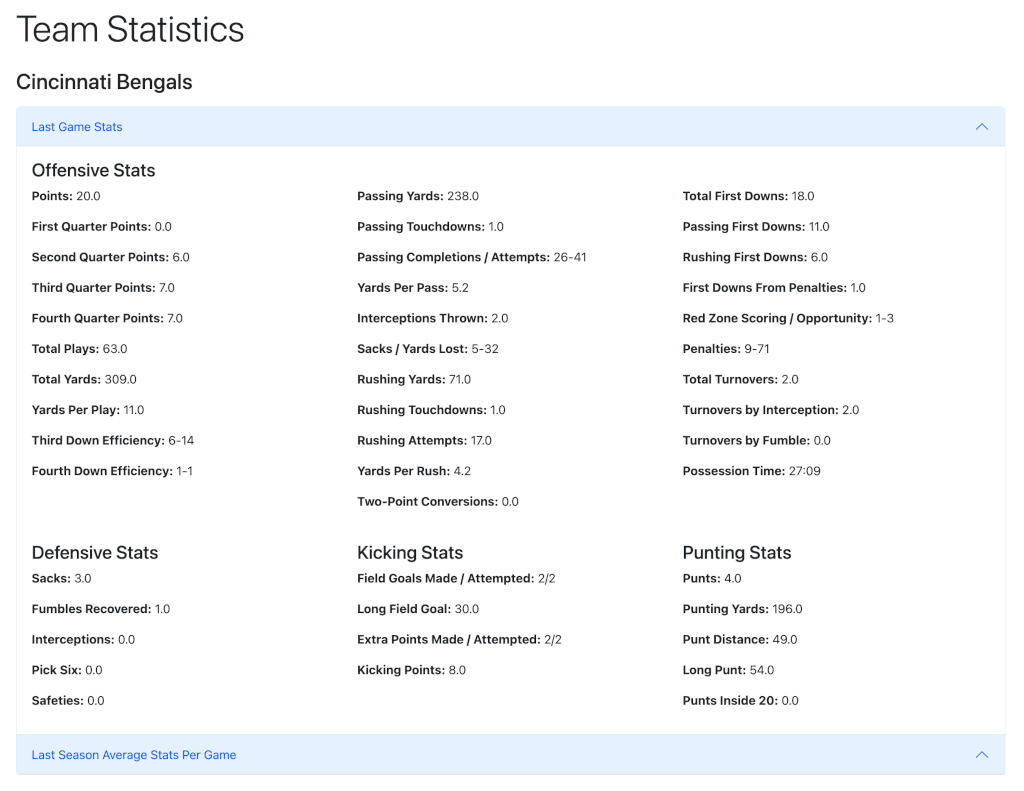Select the Kicking Stats section header
This screenshot has height=791, width=1024.
coord(410,552)
